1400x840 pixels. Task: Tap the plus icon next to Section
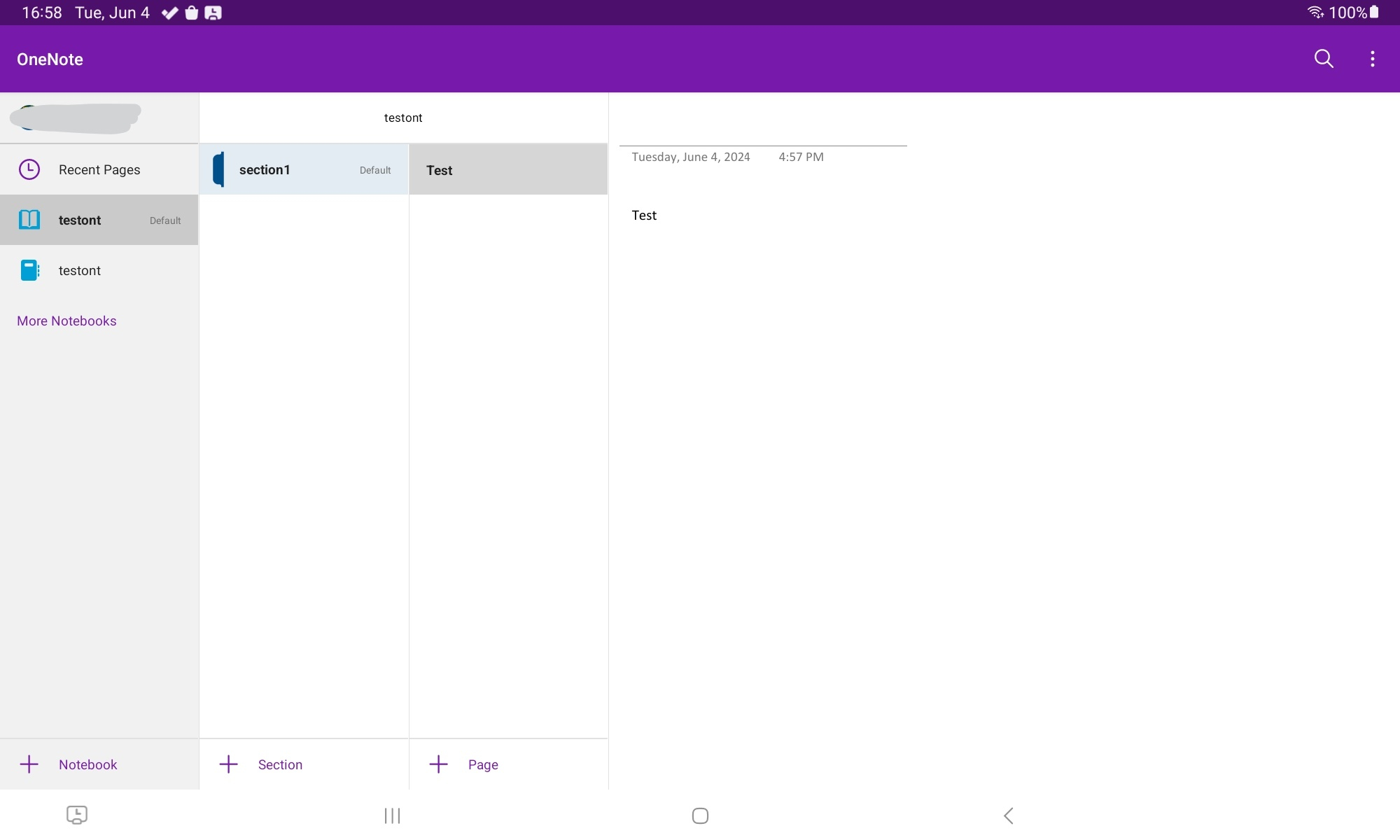(x=229, y=764)
